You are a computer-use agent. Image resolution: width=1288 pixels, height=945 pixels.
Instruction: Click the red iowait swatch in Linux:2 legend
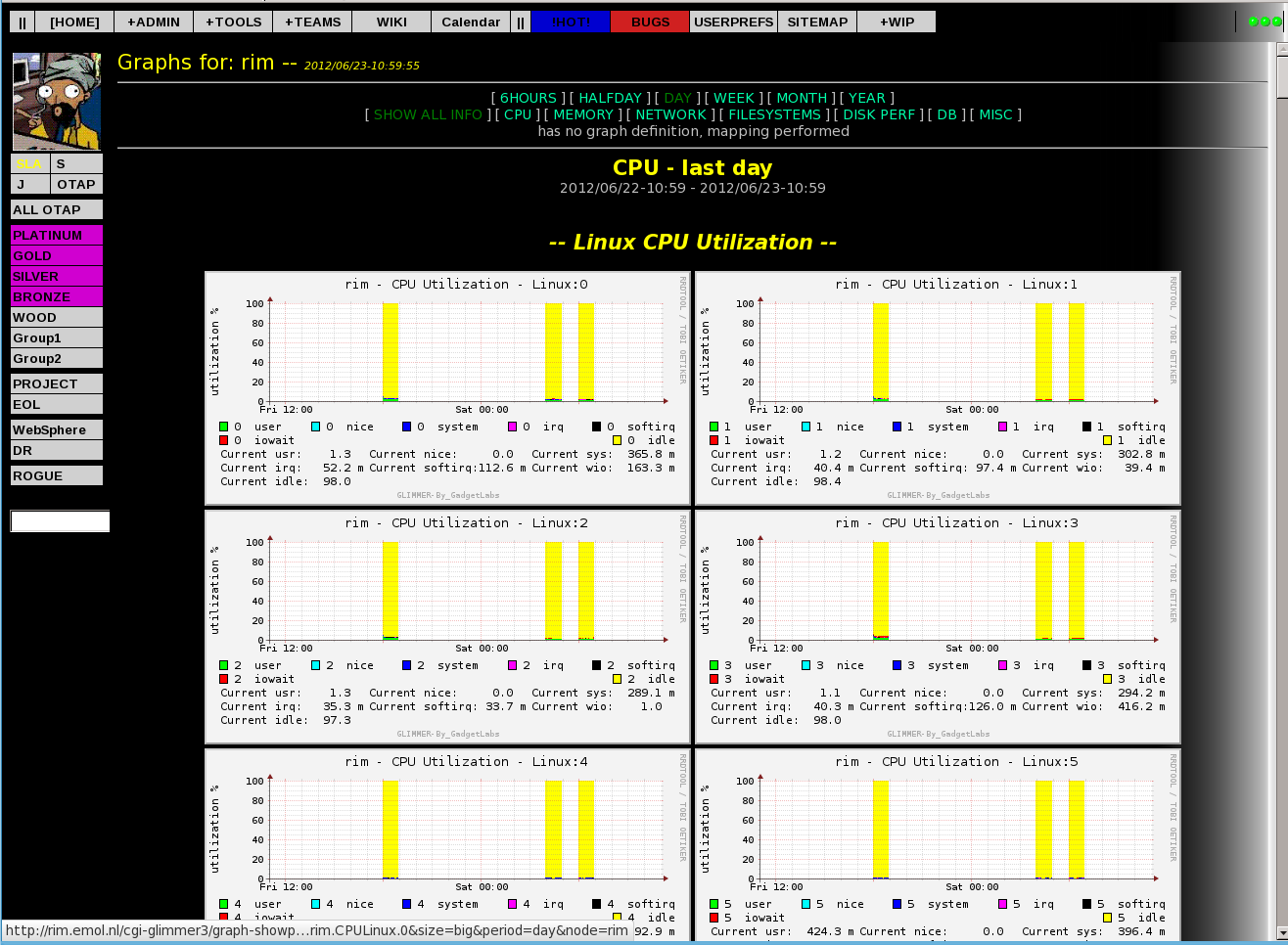(224, 679)
